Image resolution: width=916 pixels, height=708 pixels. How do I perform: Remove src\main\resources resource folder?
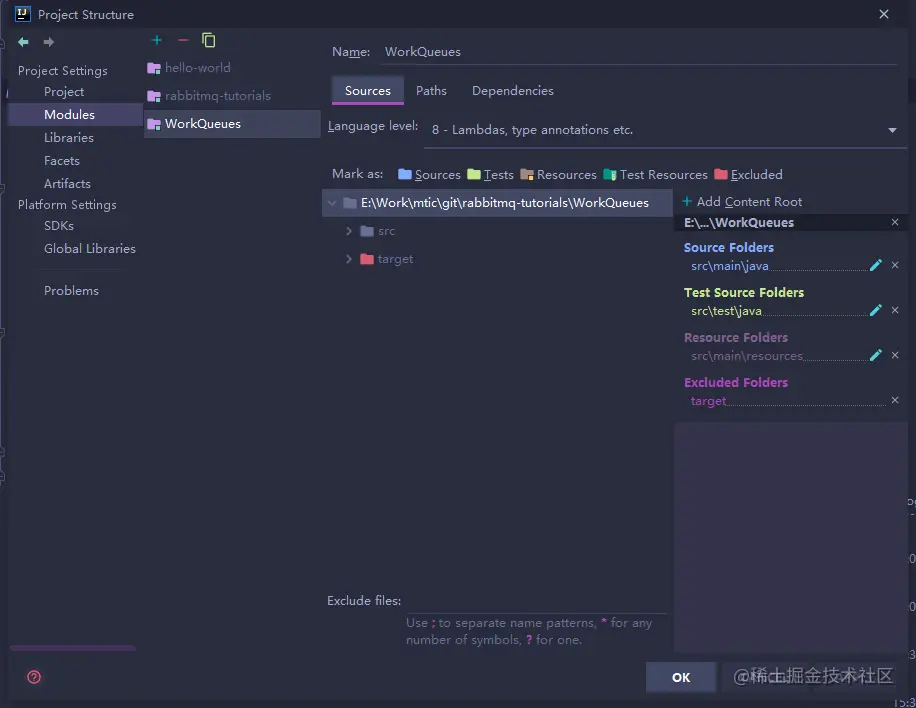point(895,355)
